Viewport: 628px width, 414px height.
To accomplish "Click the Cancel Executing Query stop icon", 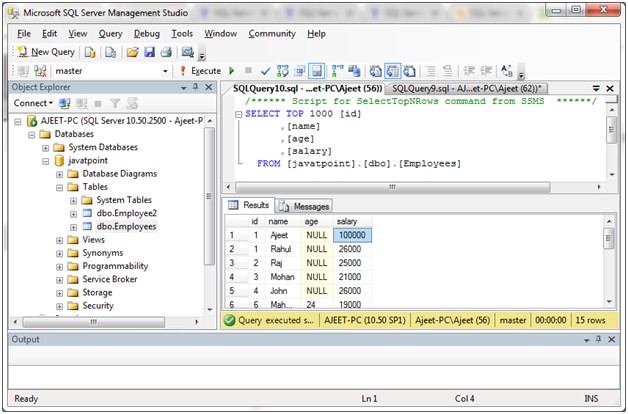I will click(248, 70).
